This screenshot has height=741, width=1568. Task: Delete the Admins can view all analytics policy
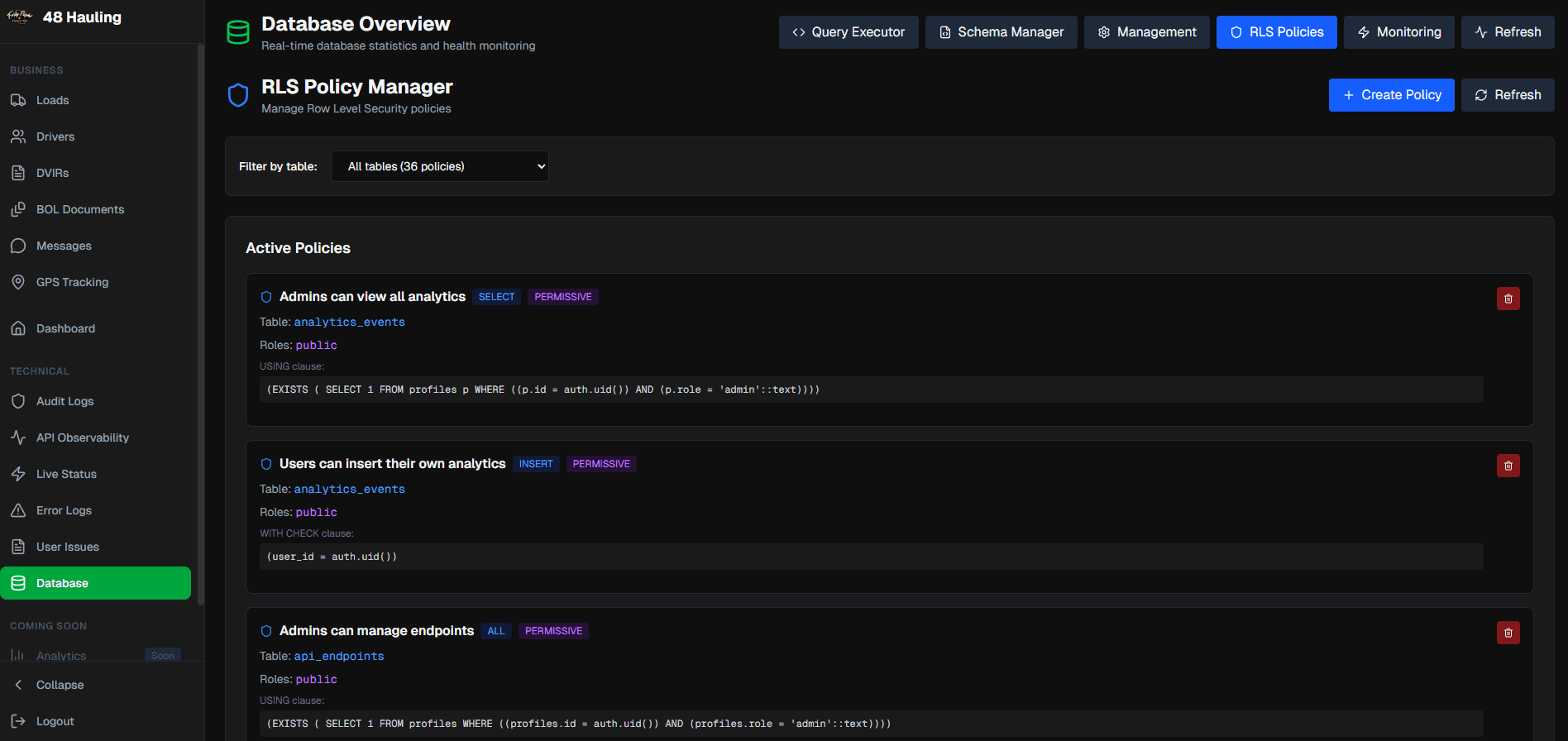(x=1508, y=299)
